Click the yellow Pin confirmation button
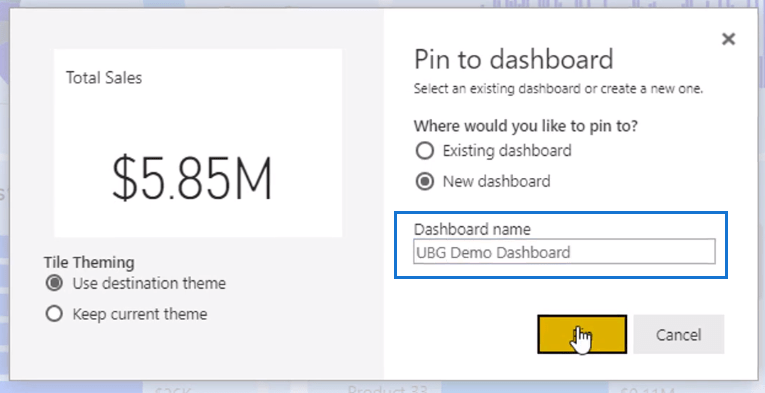This screenshot has height=393, width=765. (x=582, y=334)
